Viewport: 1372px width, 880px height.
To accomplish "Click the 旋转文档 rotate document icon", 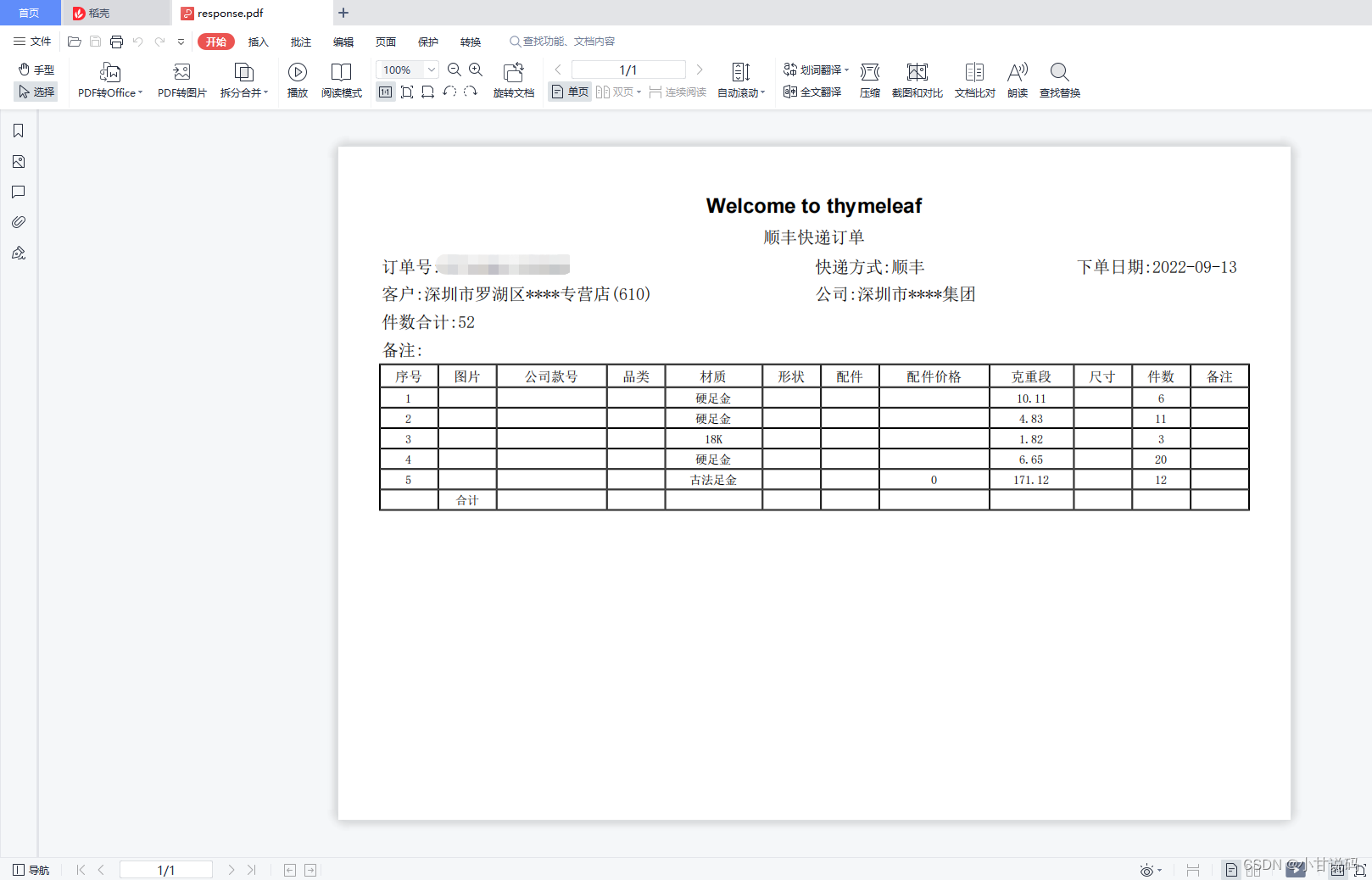I will pyautogui.click(x=513, y=73).
